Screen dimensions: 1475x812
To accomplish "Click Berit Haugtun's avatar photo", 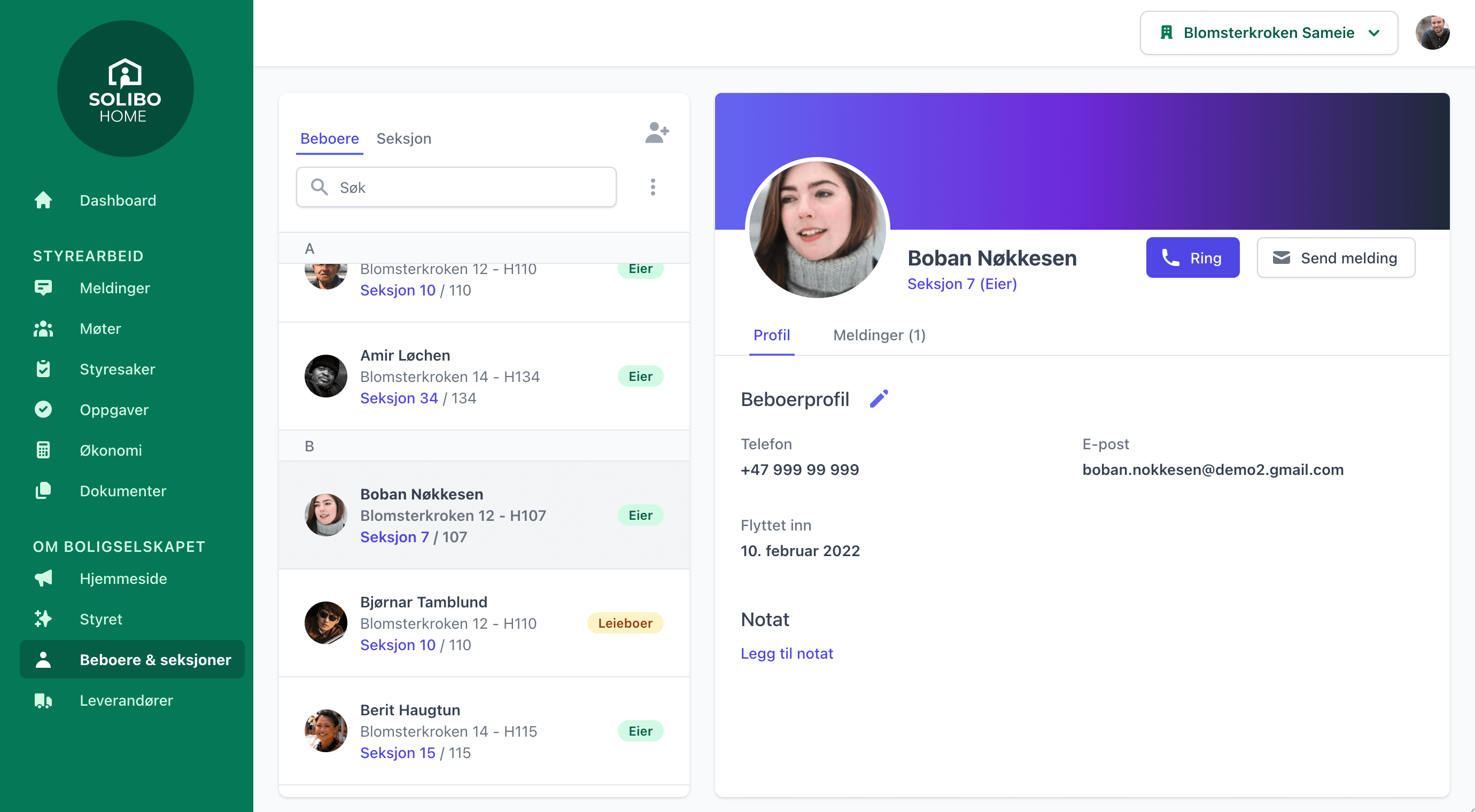I will 326,731.
